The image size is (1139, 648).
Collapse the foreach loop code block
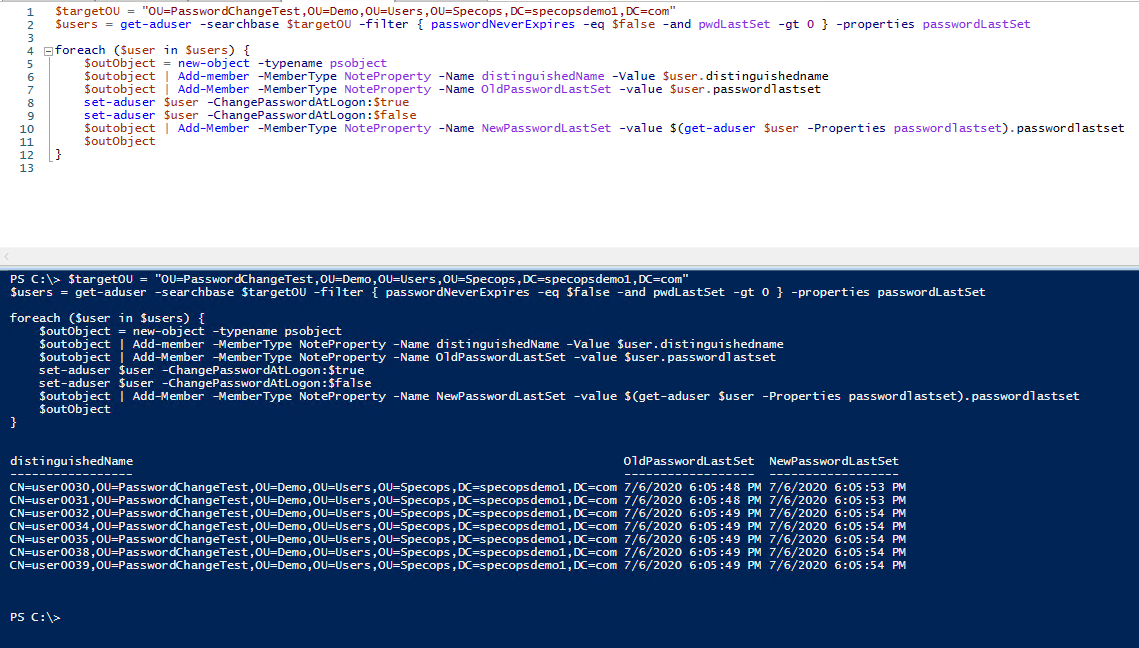pos(47,49)
